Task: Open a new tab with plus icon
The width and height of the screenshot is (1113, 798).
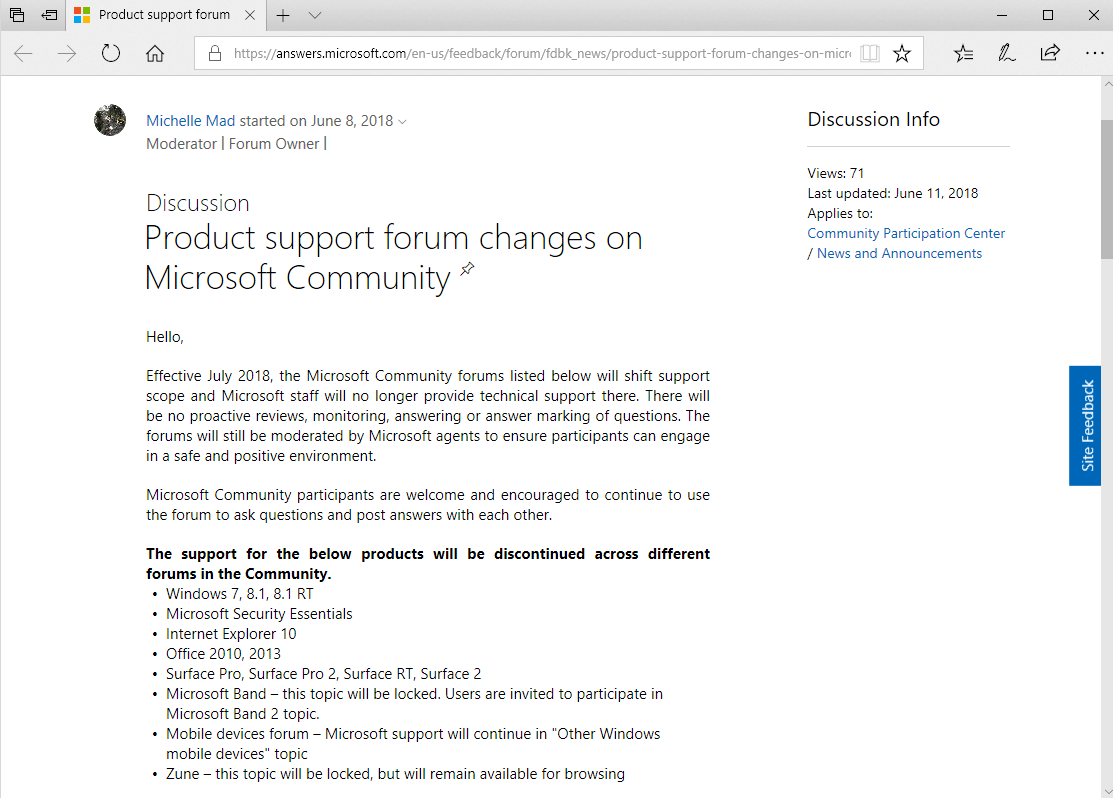Action: 283,15
